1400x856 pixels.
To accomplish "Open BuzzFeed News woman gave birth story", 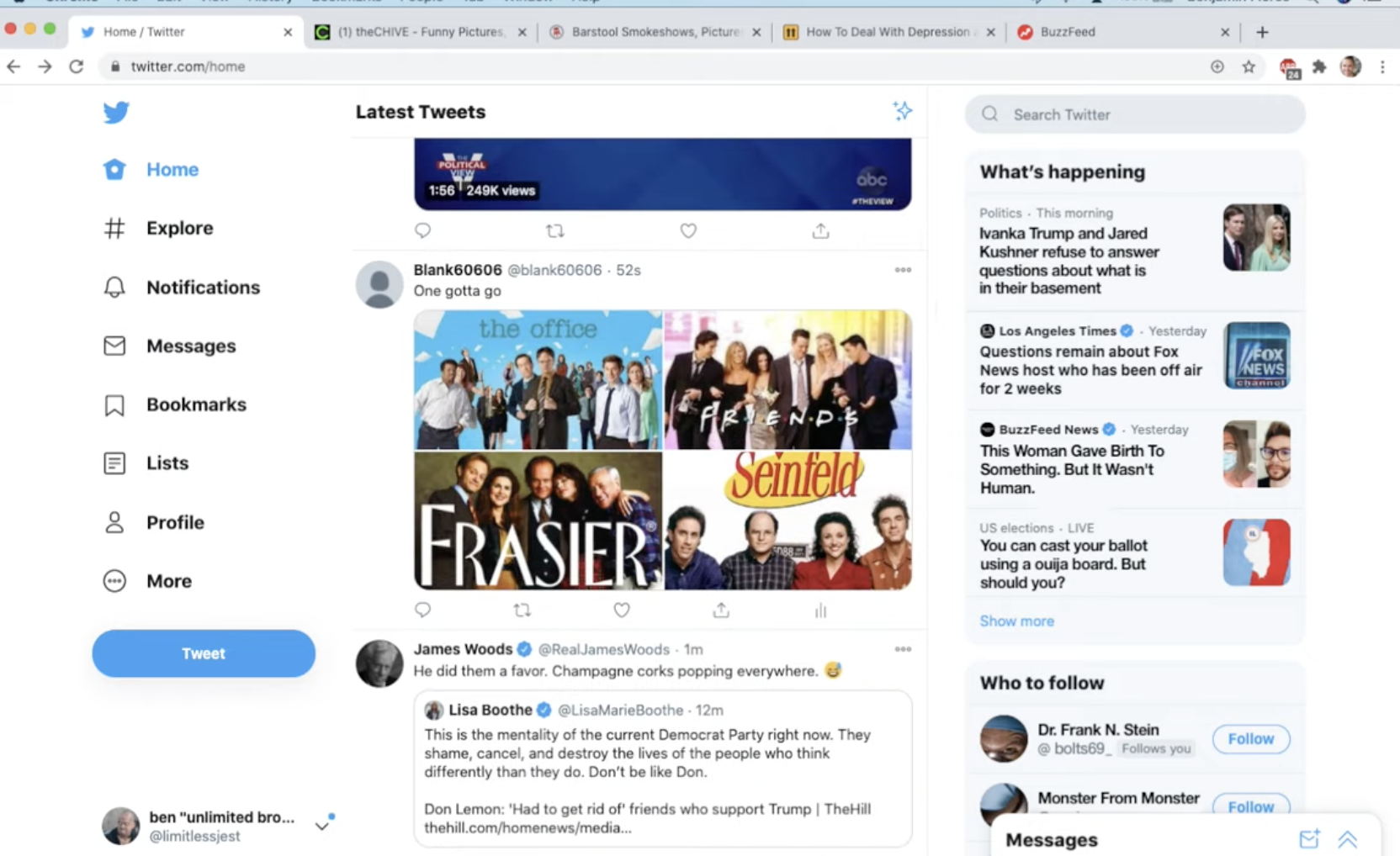I will (1135, 458).
